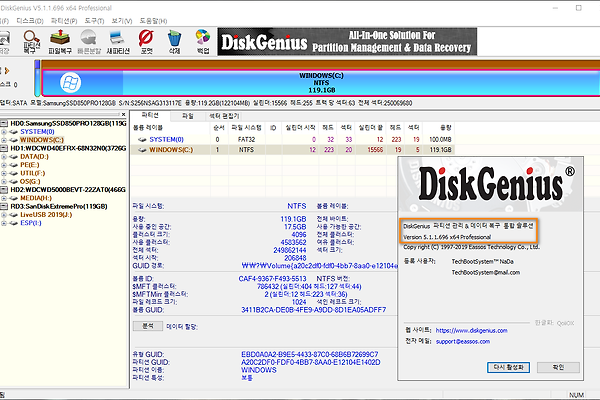
Task: Expand the OS(G:) tree node
Action: (x=4, y=181)
